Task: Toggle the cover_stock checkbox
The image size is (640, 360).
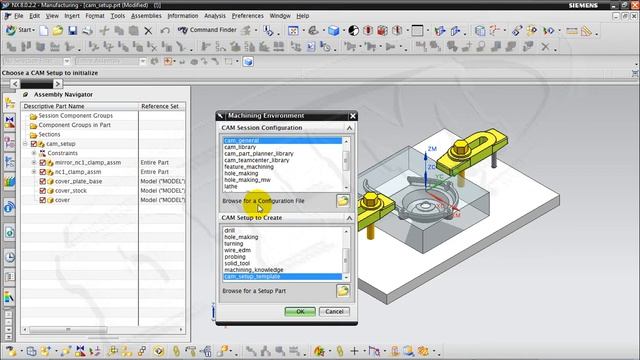Action: 42,191
